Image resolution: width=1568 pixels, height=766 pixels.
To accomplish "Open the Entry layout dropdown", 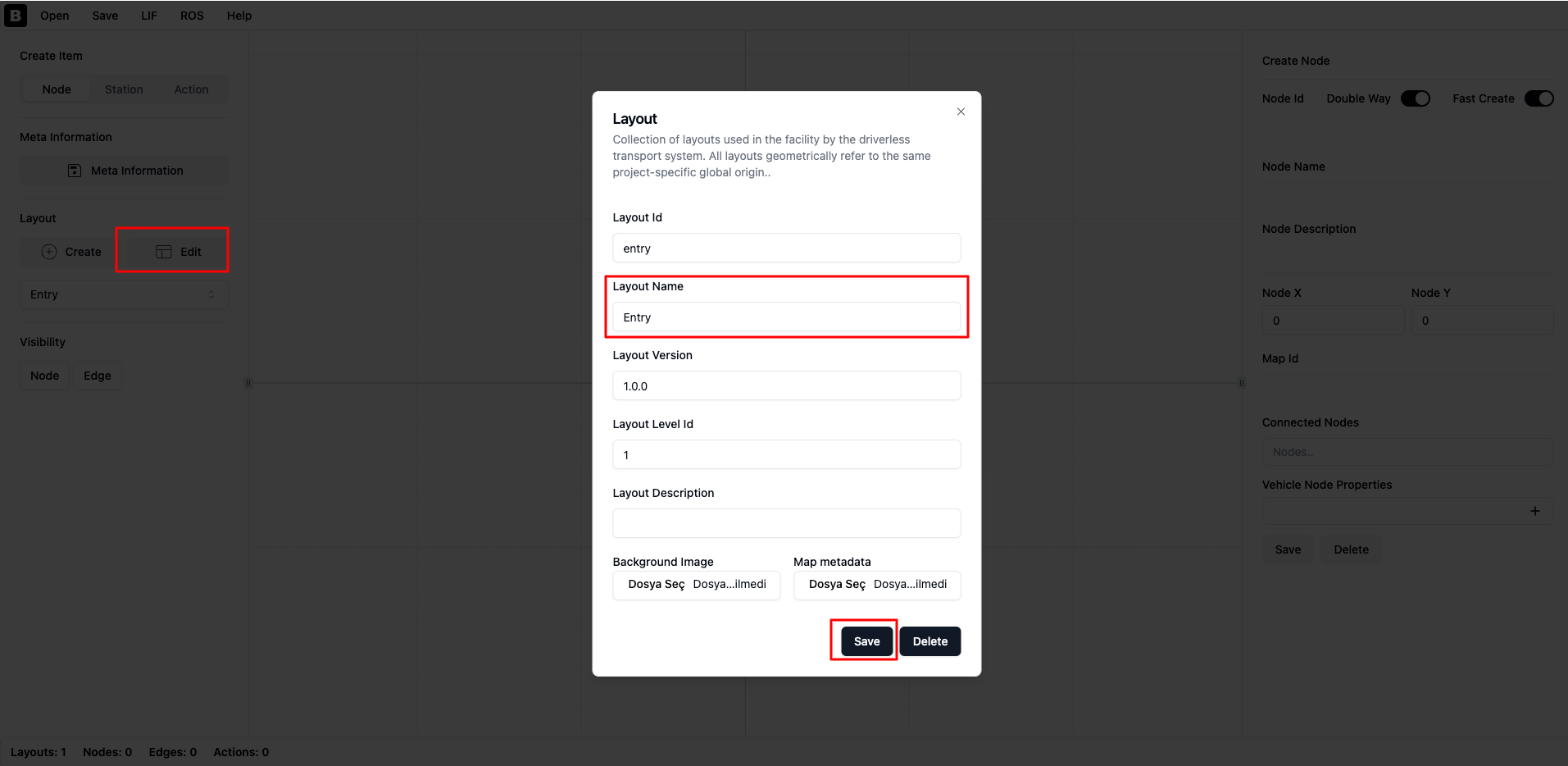I will (x=124, y=294).
